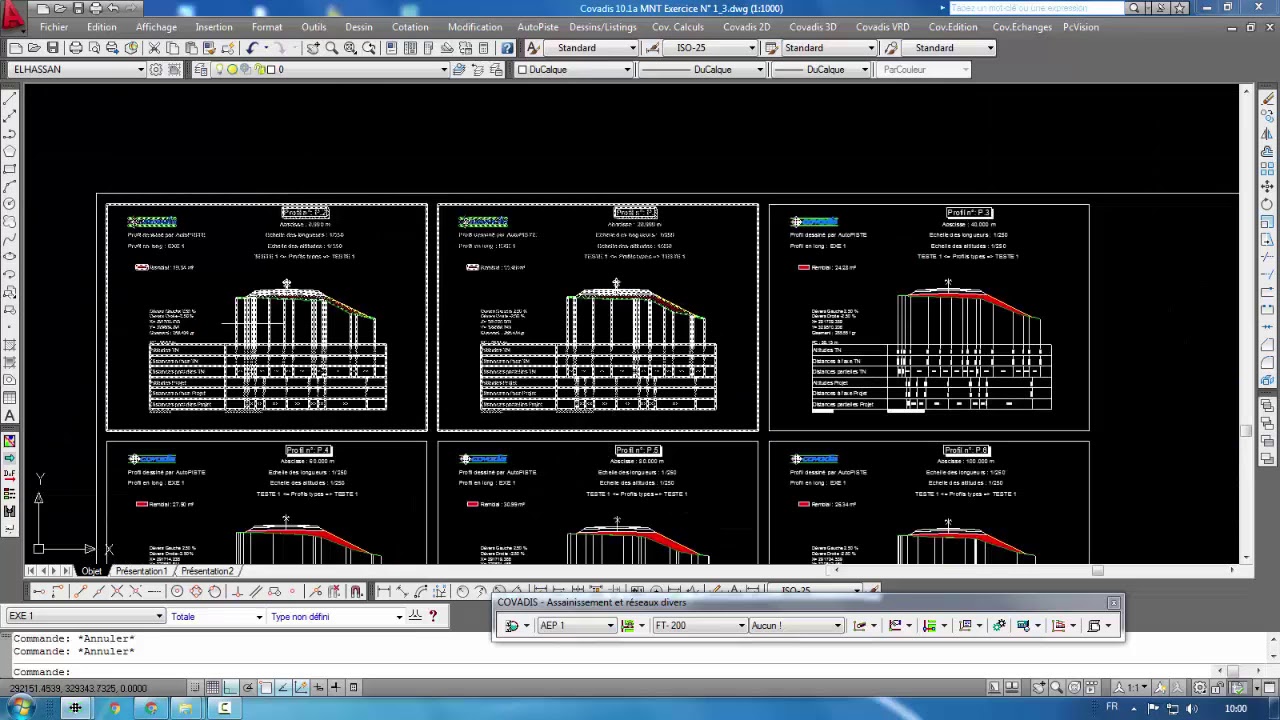Viewport: 1280px width, 720px height.
Task: Switch to the Présentation1 layout tab
Action: [140, 571]
